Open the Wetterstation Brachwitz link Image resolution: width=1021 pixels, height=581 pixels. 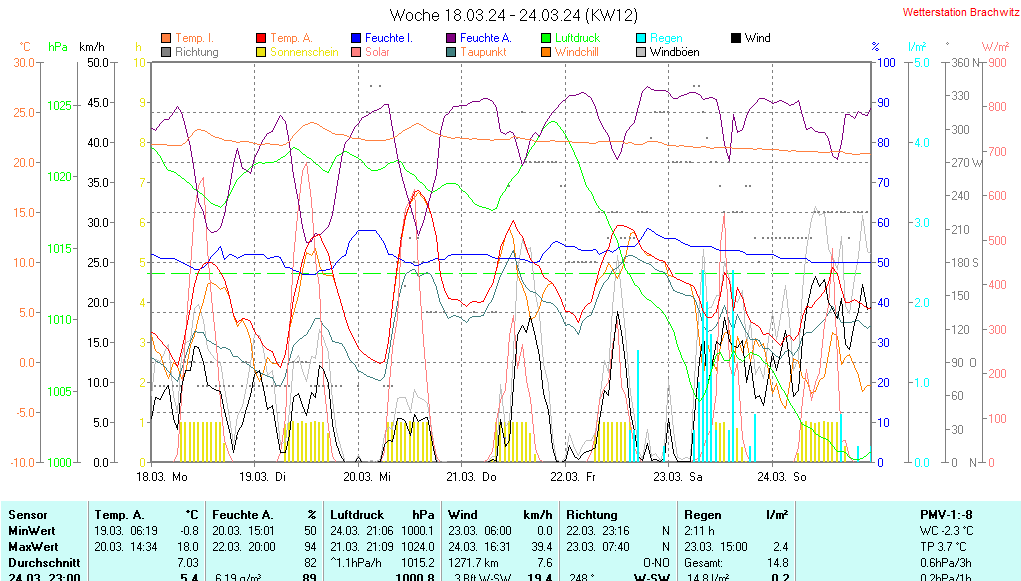click(x=955, y=13)
